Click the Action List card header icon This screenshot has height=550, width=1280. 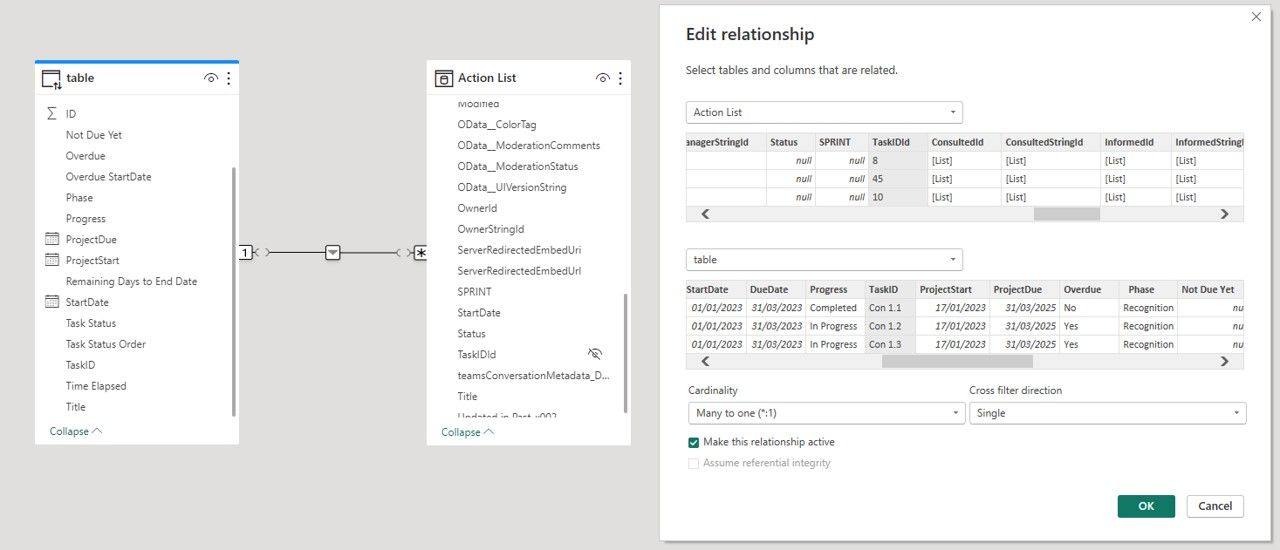point(445,78)
